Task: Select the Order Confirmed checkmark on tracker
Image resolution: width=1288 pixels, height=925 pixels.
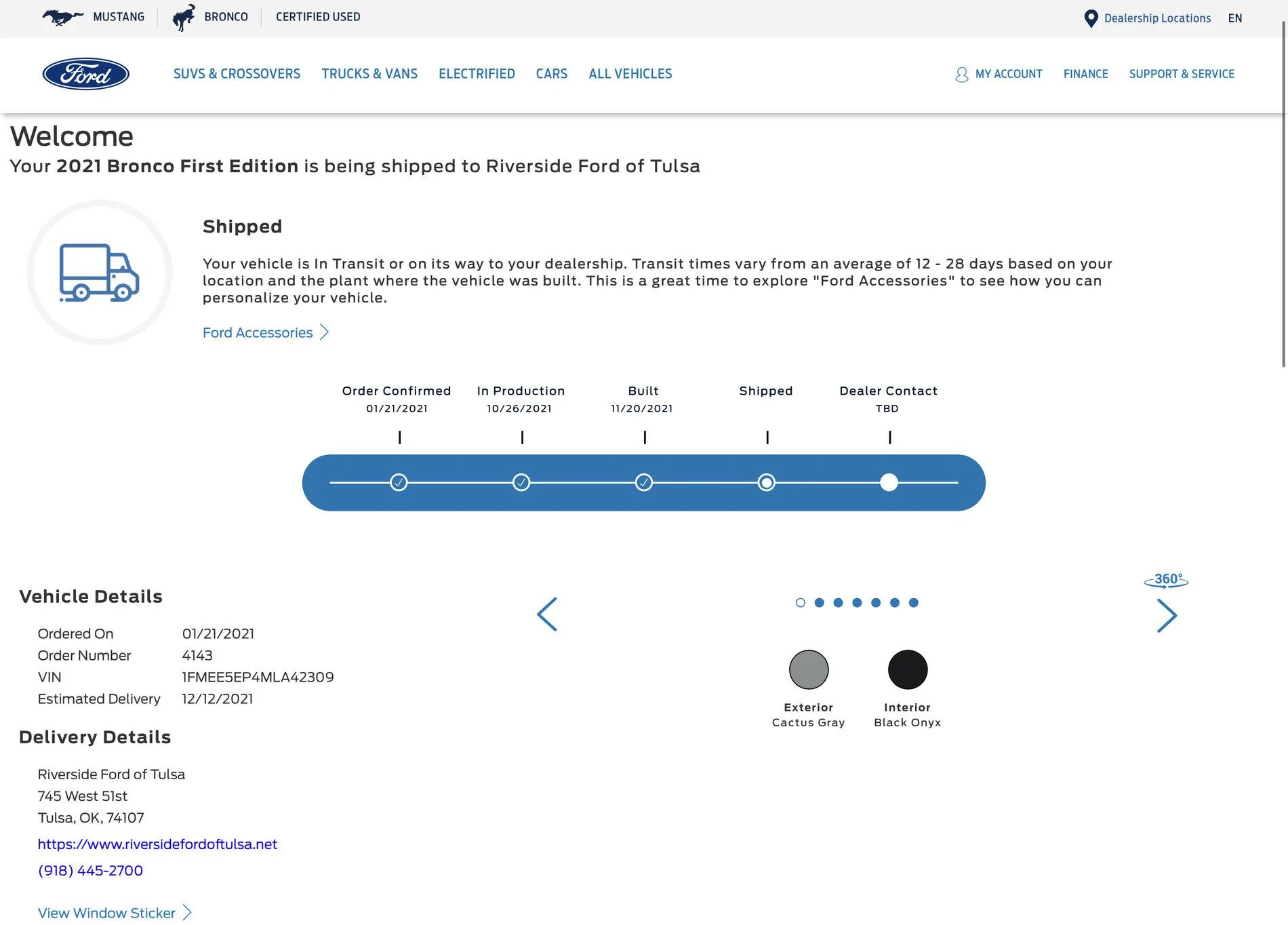Action: 399,482
